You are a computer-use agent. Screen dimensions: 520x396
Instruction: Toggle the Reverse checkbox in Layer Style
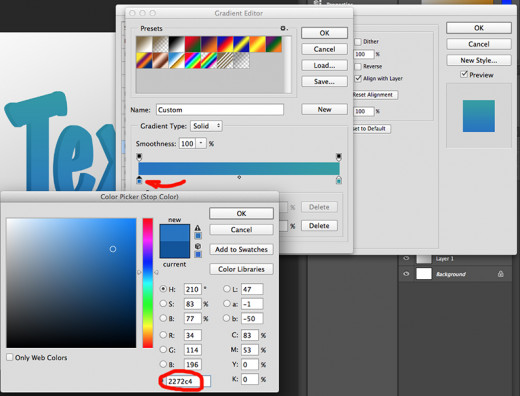point(358,66)
